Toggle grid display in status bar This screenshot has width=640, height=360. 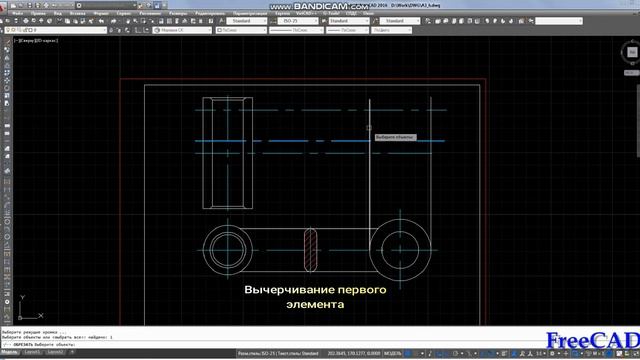(x=408, y=353)
